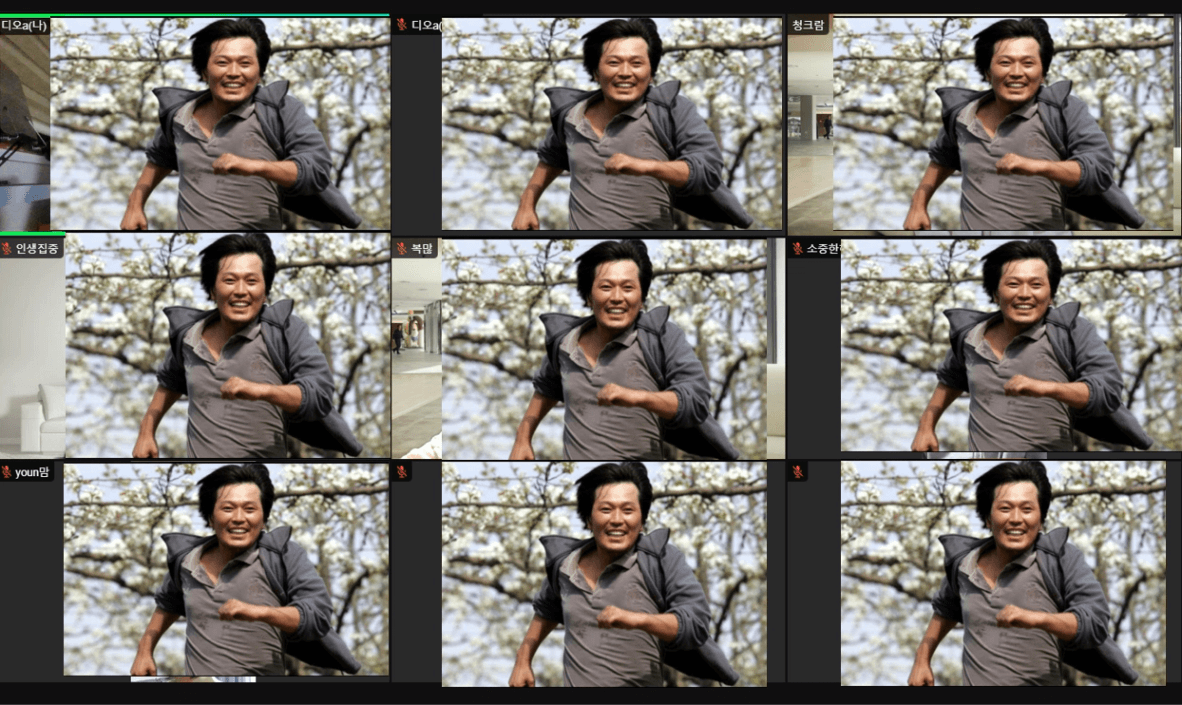Select the youn맘 name label
This screenshot has height=705, width=1182.
coord(32,472)
